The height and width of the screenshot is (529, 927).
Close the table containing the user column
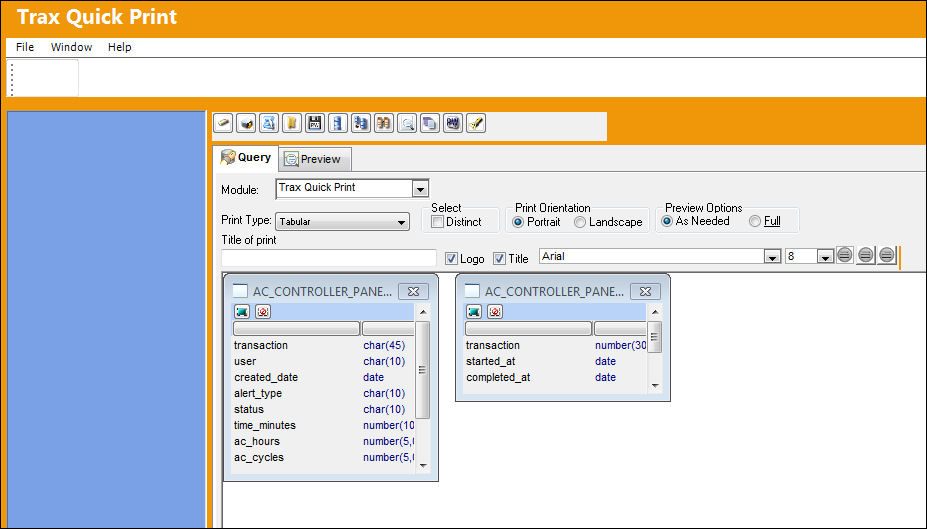point(413,291)
